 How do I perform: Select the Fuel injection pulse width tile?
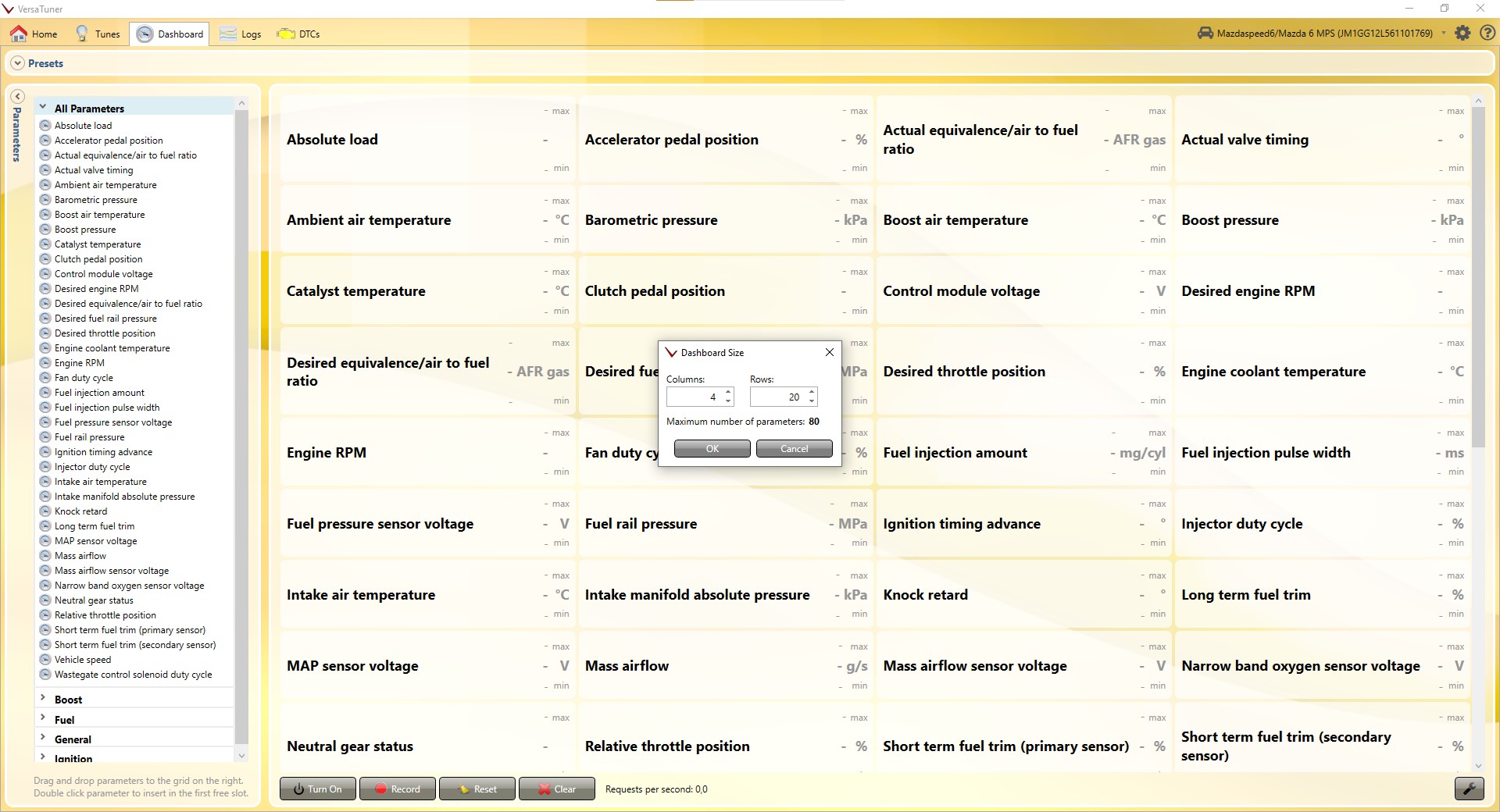[1322, 452]
